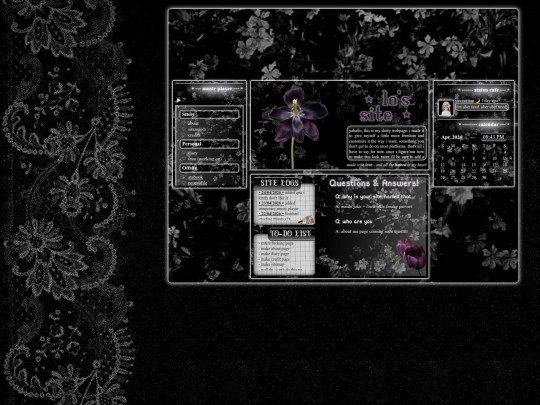Click the 'status cafe' widget heading

coord(486,90)
